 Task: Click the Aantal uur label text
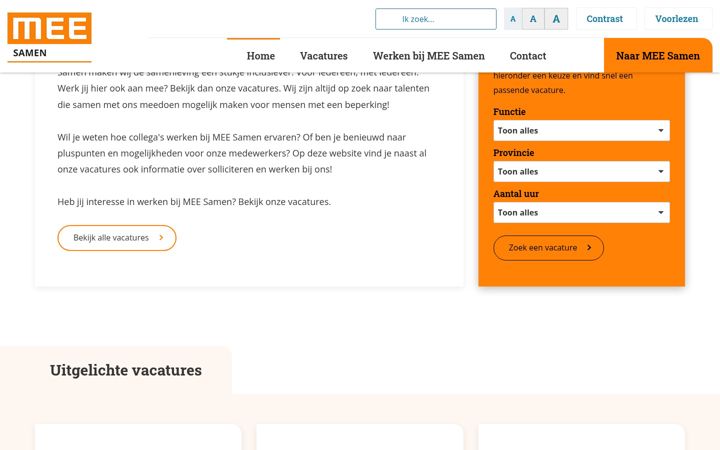516,193
